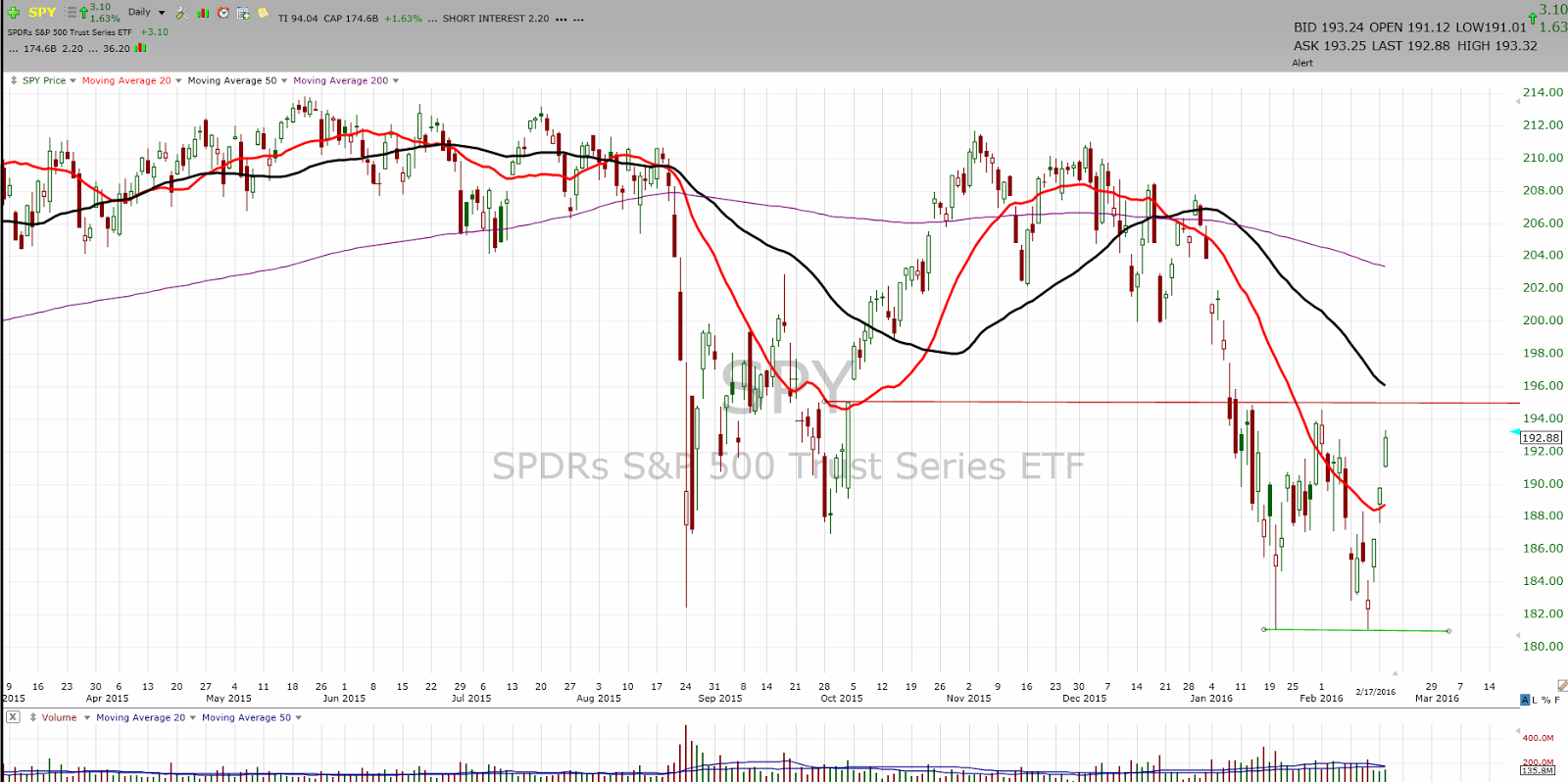
Task: Expand volume pane Moving Average 20 dropdown
Action: pos(193,717)
